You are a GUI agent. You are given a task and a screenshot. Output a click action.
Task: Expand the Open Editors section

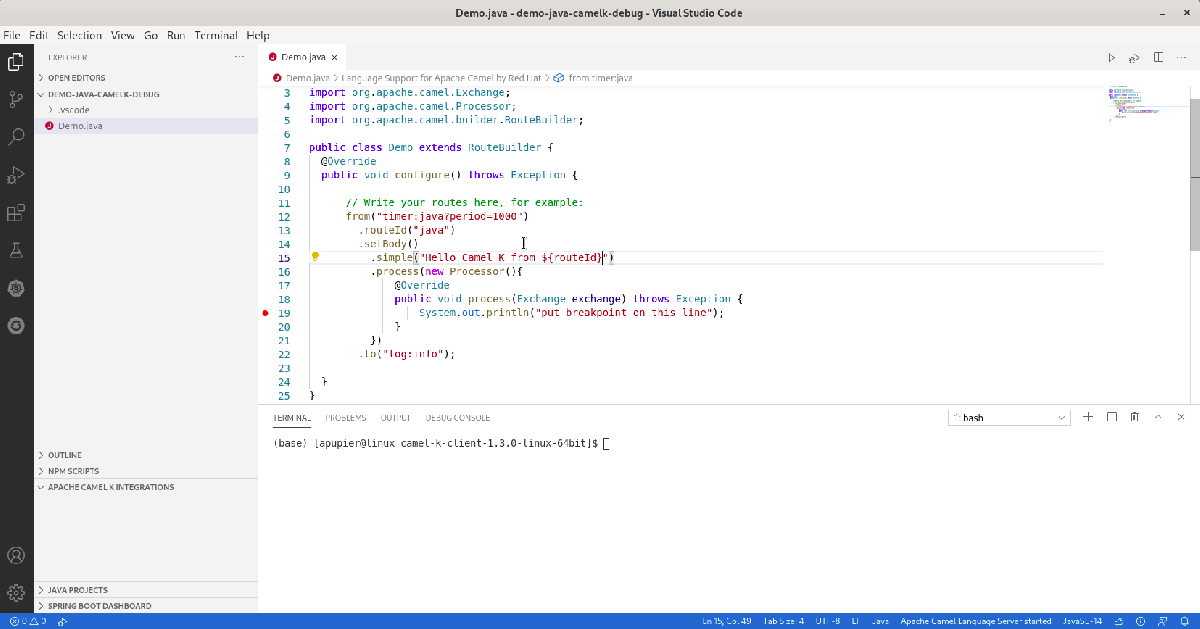146,77
